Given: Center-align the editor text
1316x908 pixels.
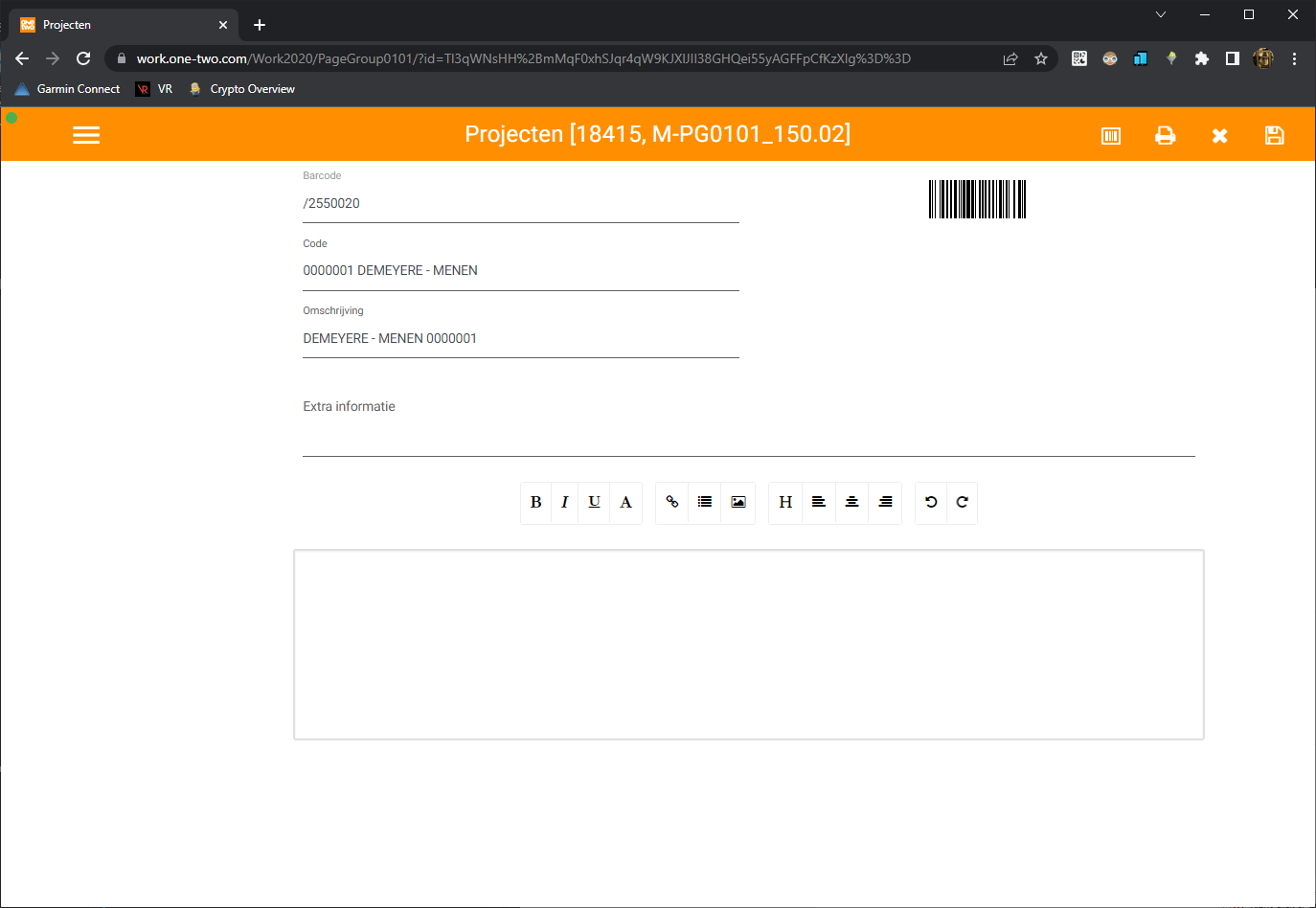Looking at the screenshot, I should pyautogui.click(x=852, y=503).
